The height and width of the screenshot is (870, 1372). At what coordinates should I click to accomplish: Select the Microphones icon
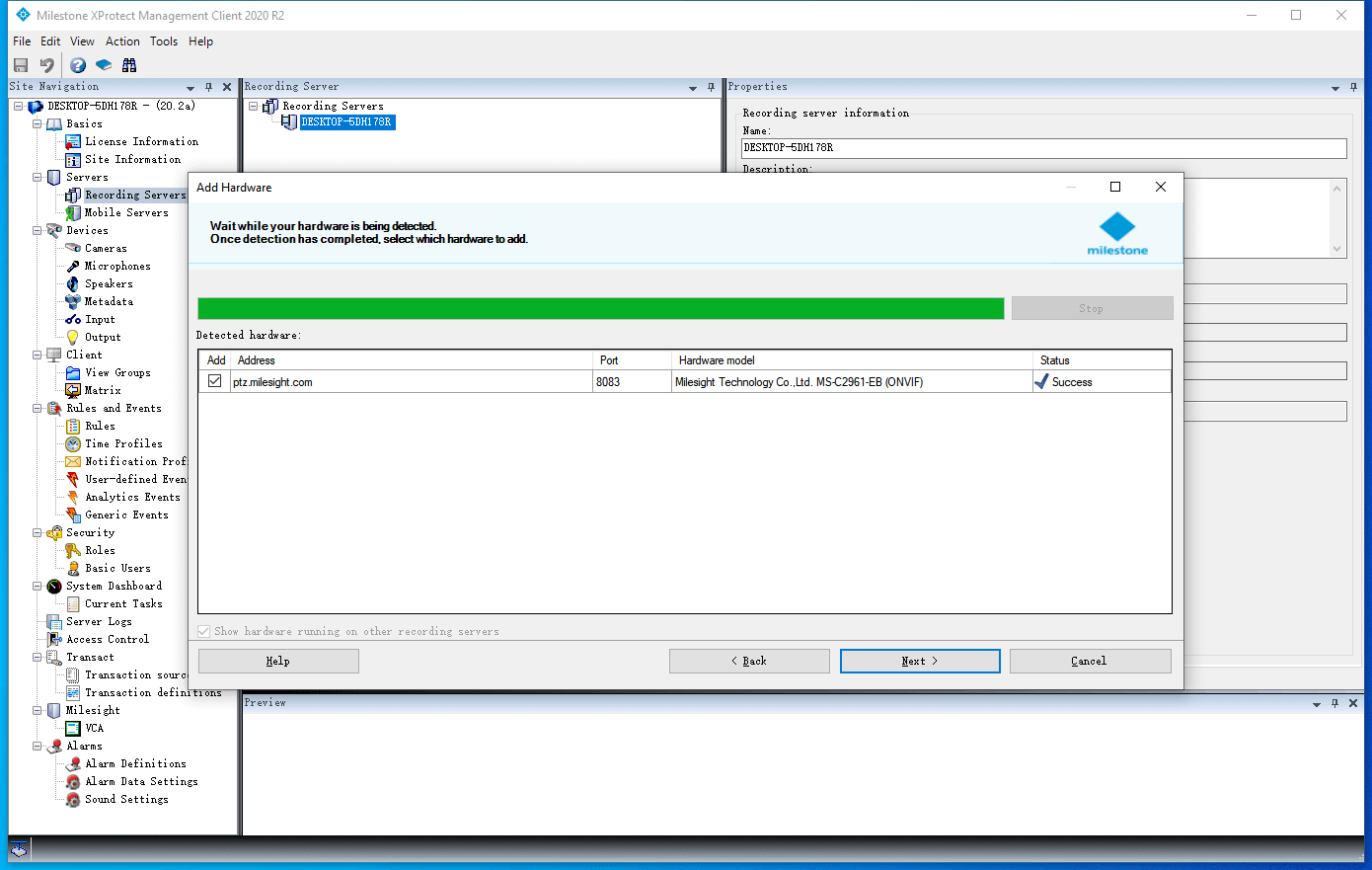click(73, 267)
